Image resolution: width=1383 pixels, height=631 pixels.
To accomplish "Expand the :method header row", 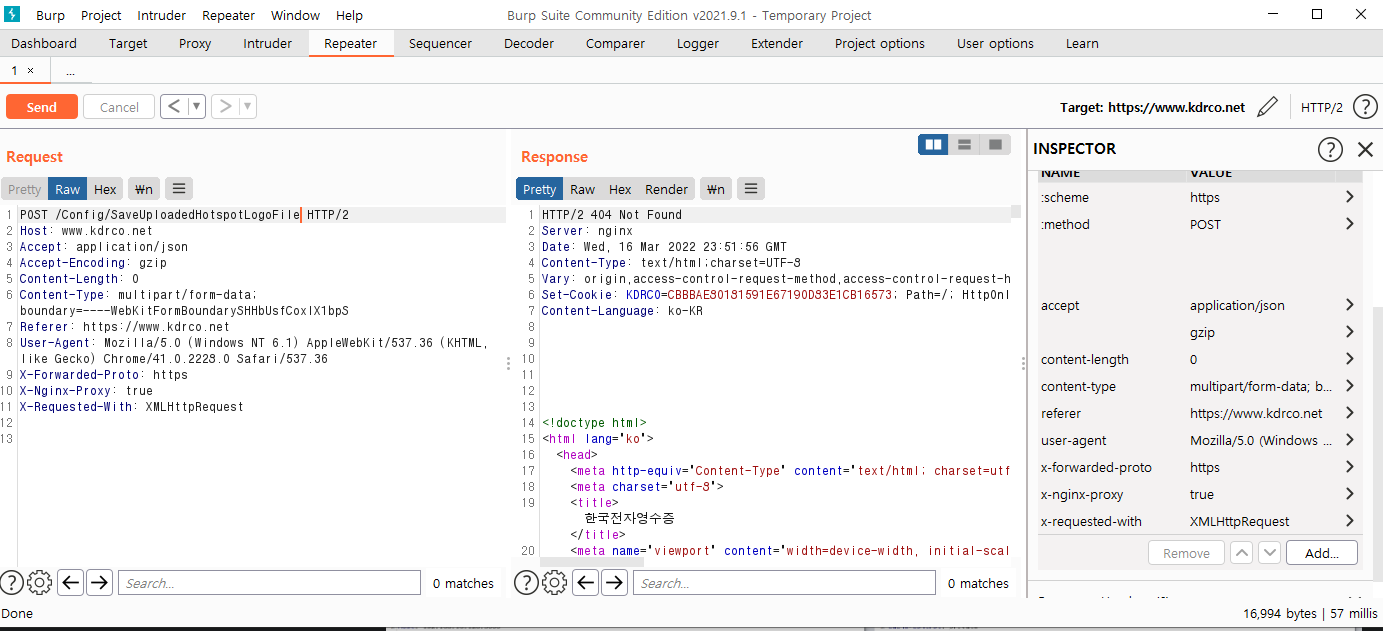I will (1350, 224).
